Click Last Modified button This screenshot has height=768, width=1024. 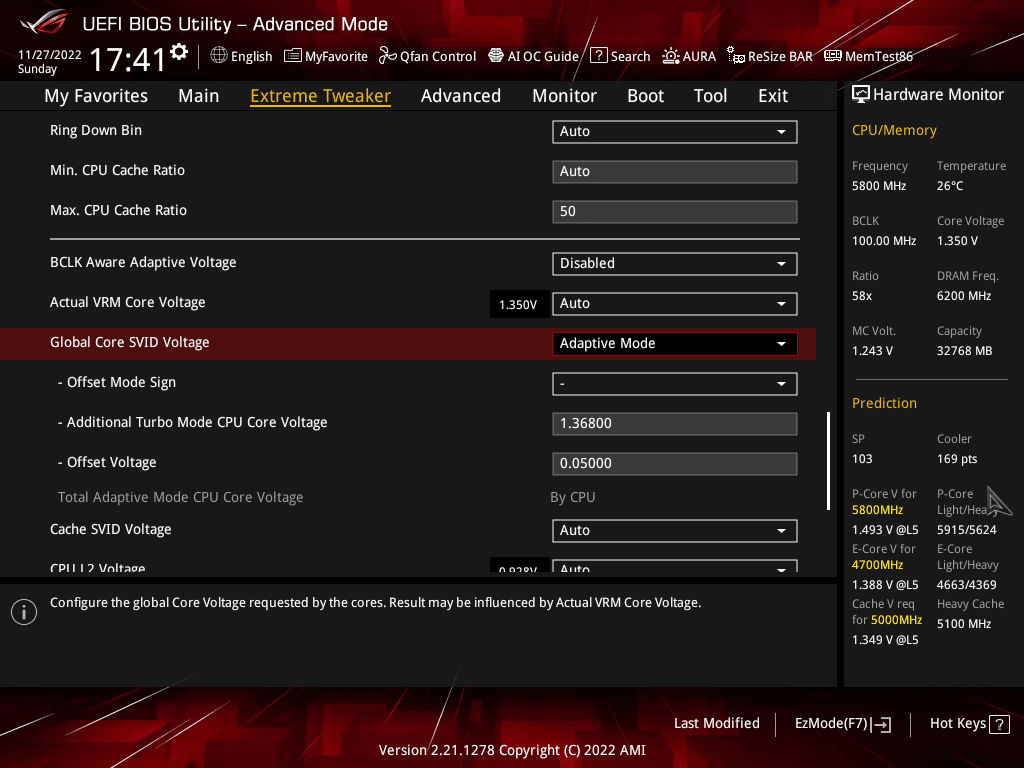pos(716,724)
